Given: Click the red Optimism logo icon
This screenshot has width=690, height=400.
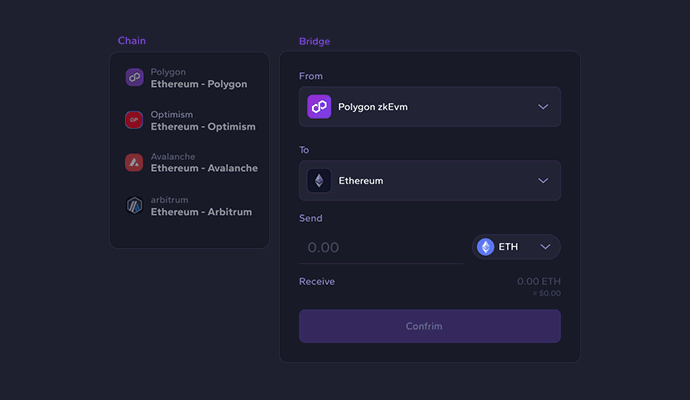Looking at the screenshot, I should tap(134, 120).
